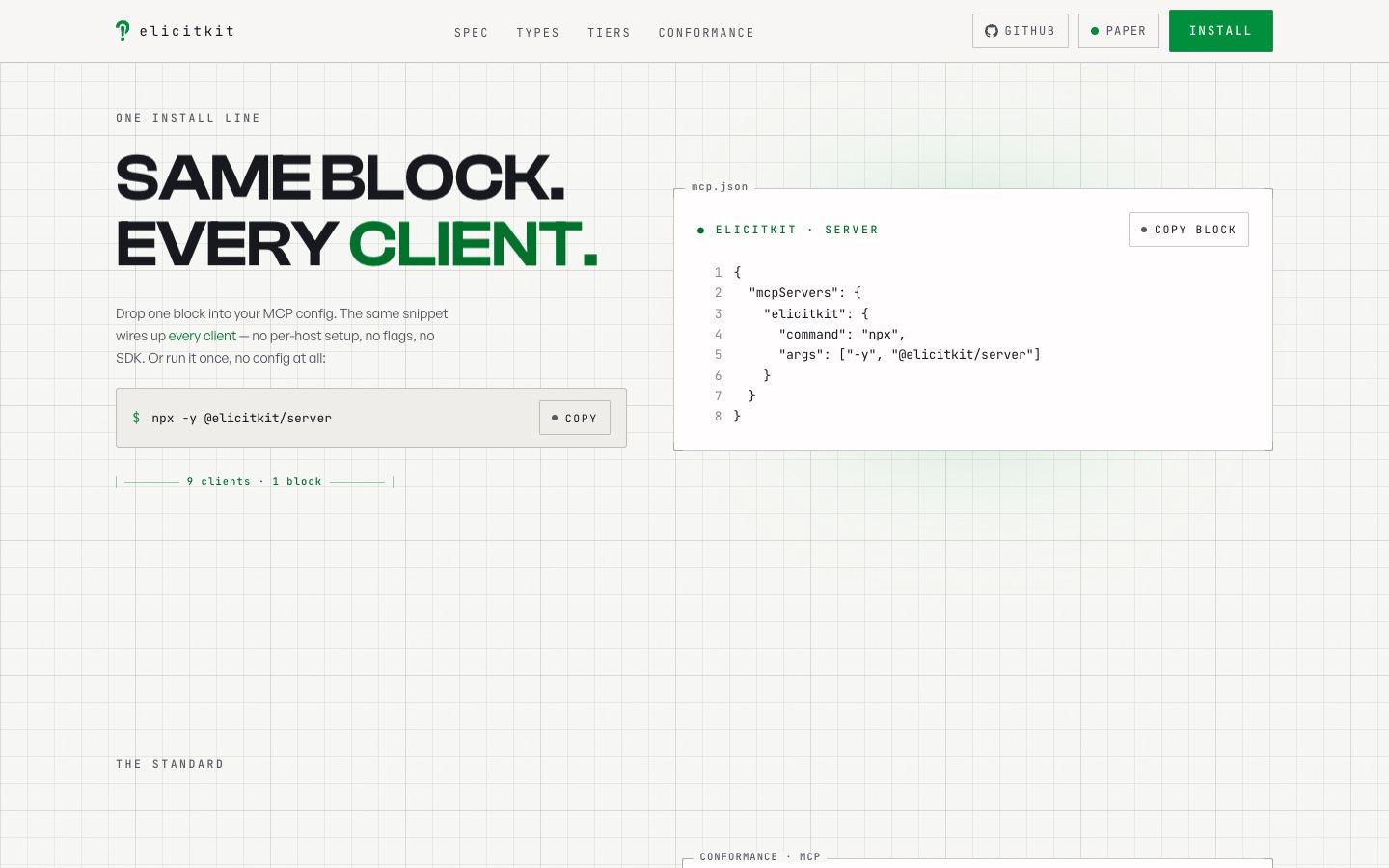Click the "mcpServers": { code line
This screenshot has height=868, width=1389.
804,293
